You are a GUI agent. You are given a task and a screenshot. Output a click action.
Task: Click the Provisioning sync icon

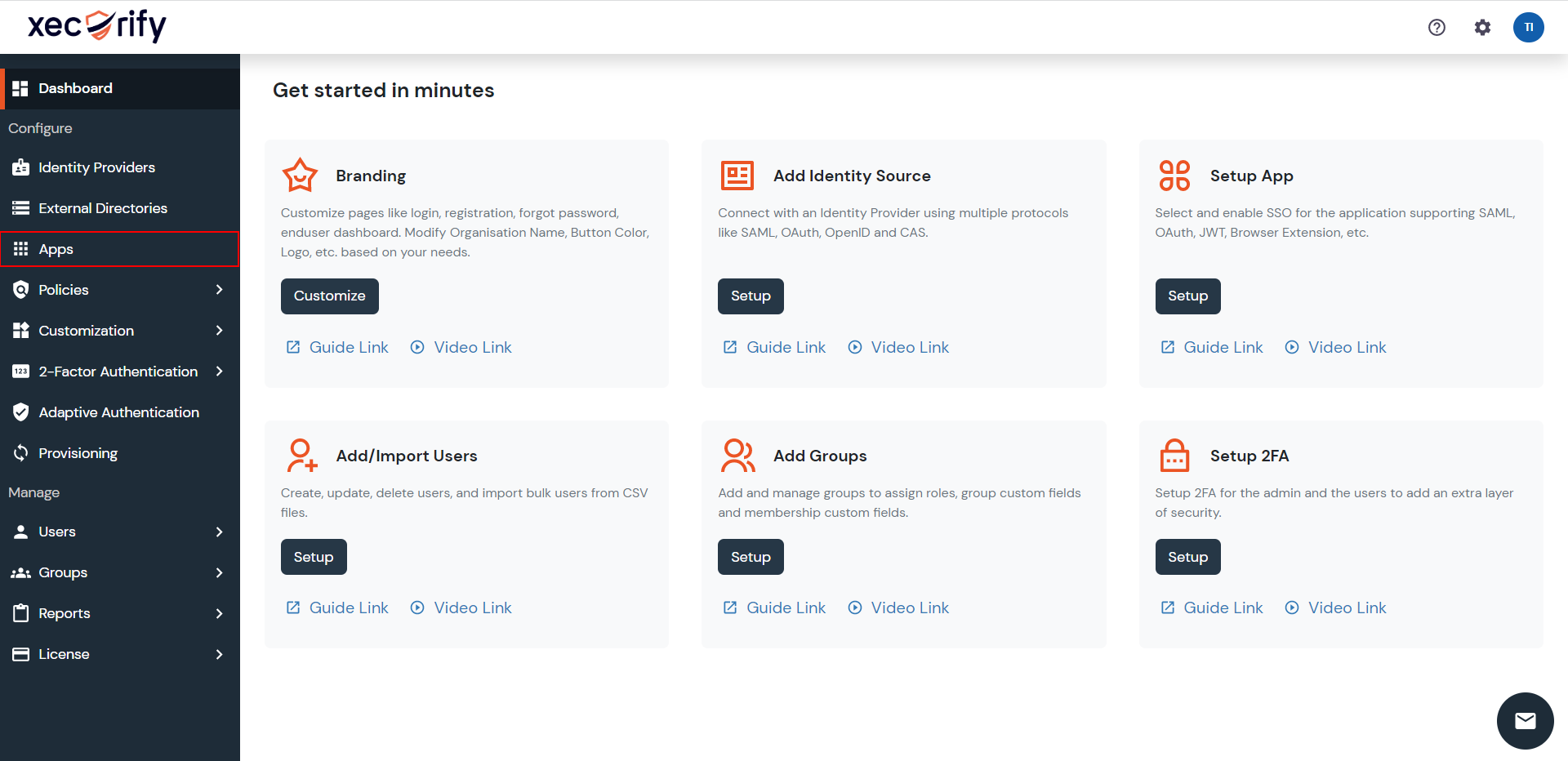coord(20,453)
